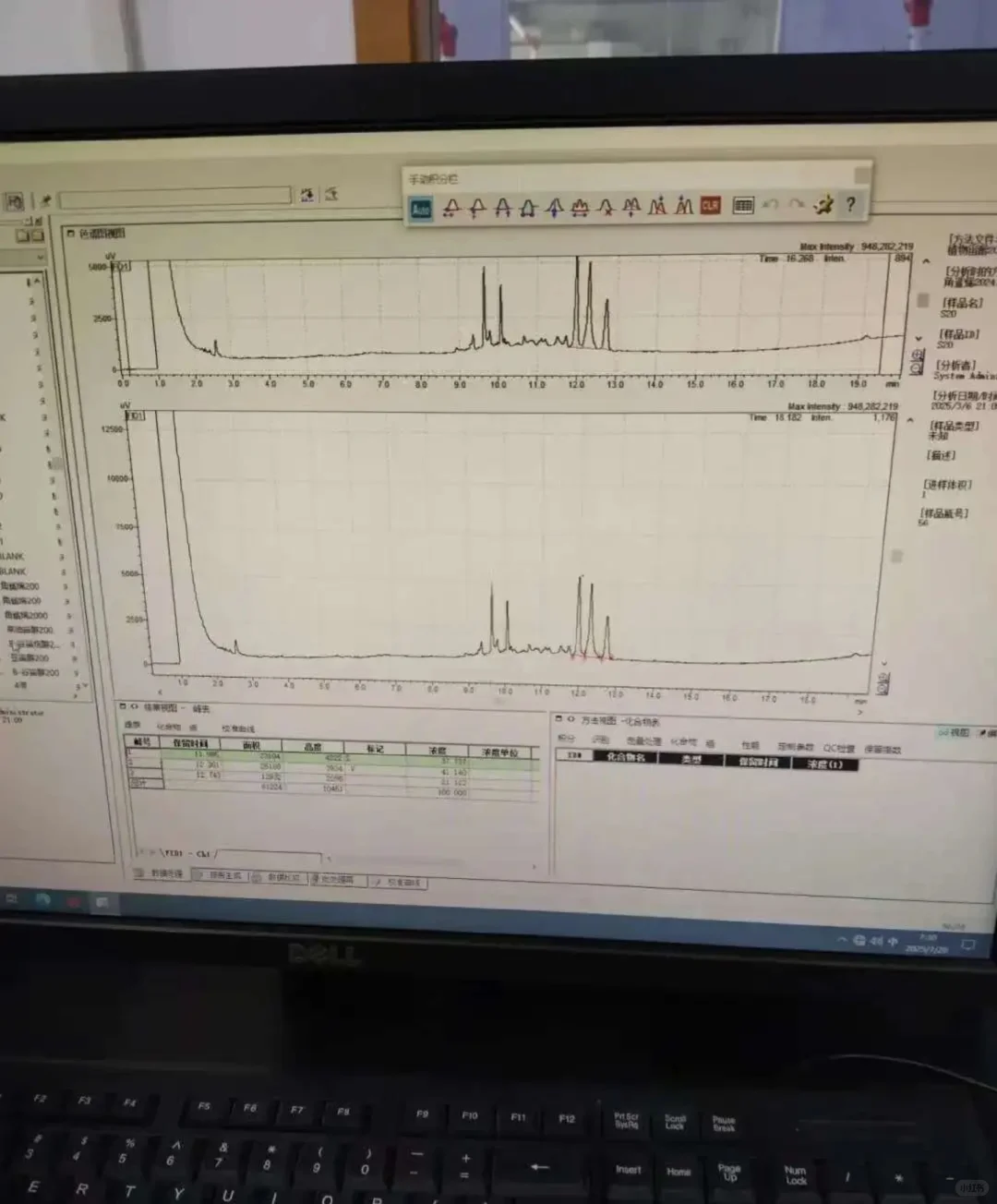
Task: Redo the manual integration step
Action: point(797,204)
